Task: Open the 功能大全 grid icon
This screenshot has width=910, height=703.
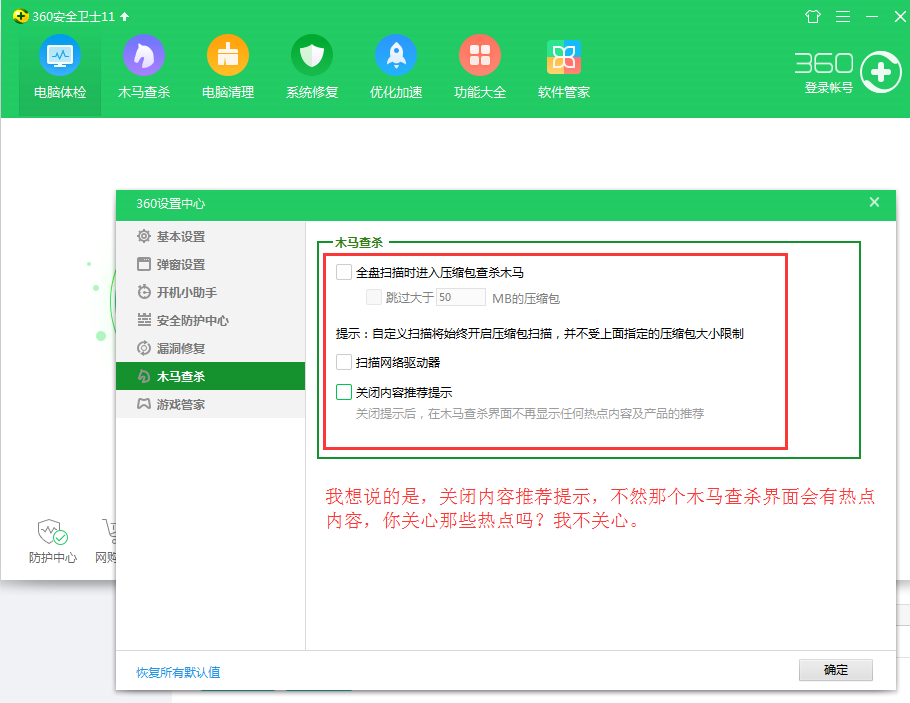Action: tap(479, 56)
